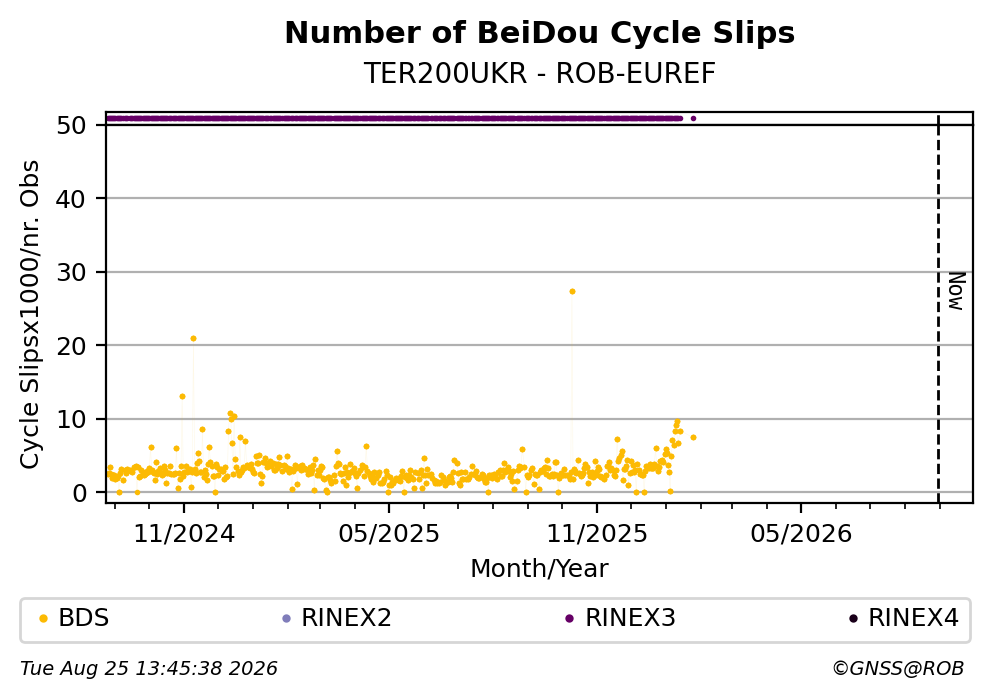Click the outlier point near 13
This screenshot has height=699, width=993.
pyautogui.click(x=182, y=397)
